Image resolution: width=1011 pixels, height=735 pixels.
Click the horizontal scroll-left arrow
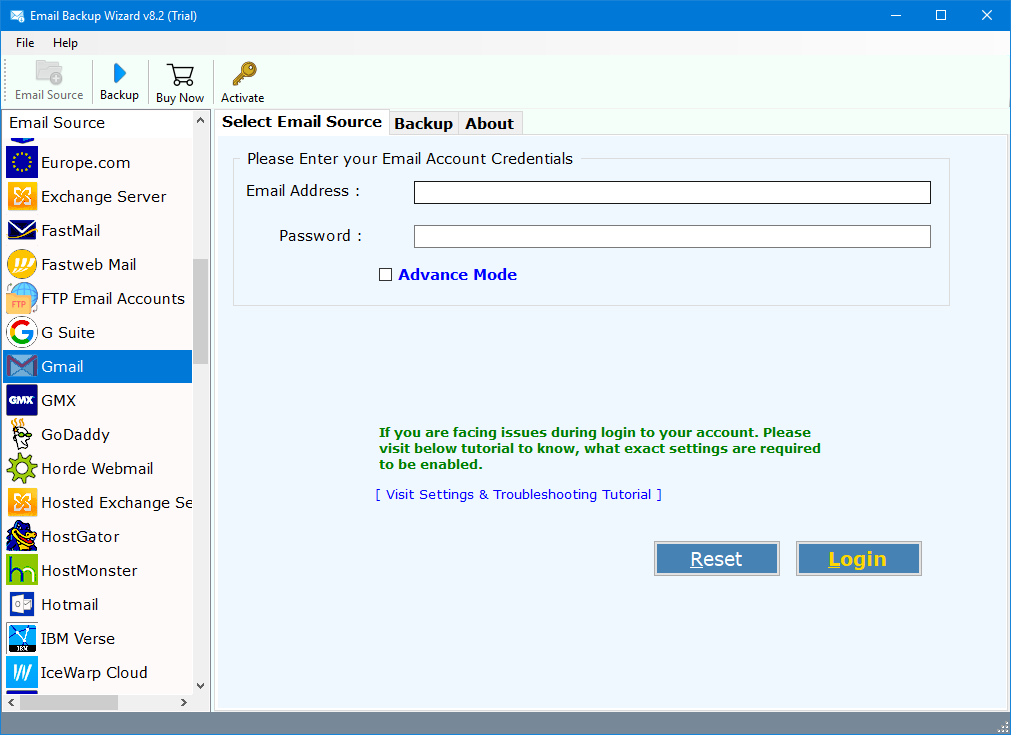[11, 702]
